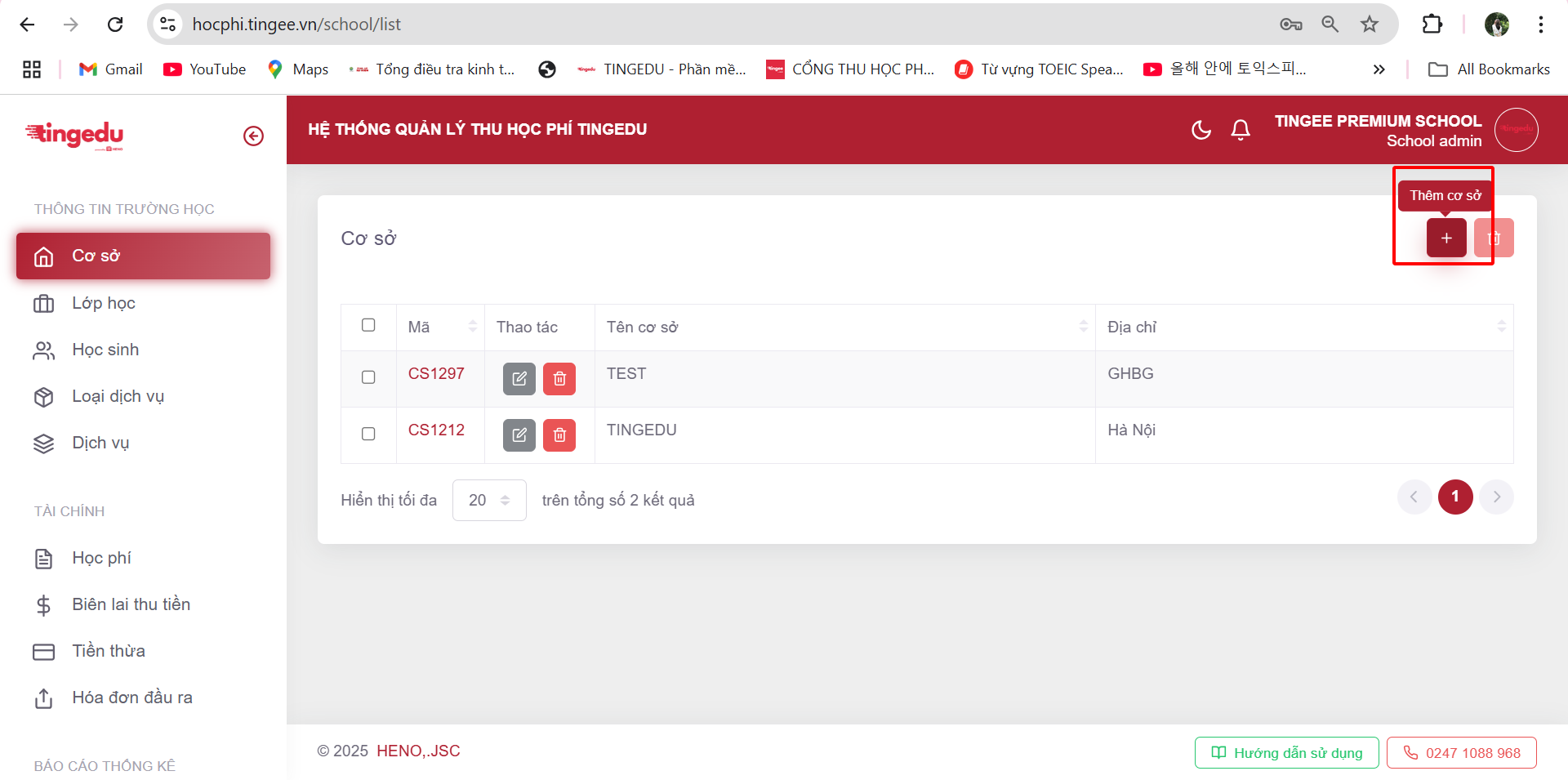
Task: Select the checkbox for row CS1212
Action: [368, 434]
